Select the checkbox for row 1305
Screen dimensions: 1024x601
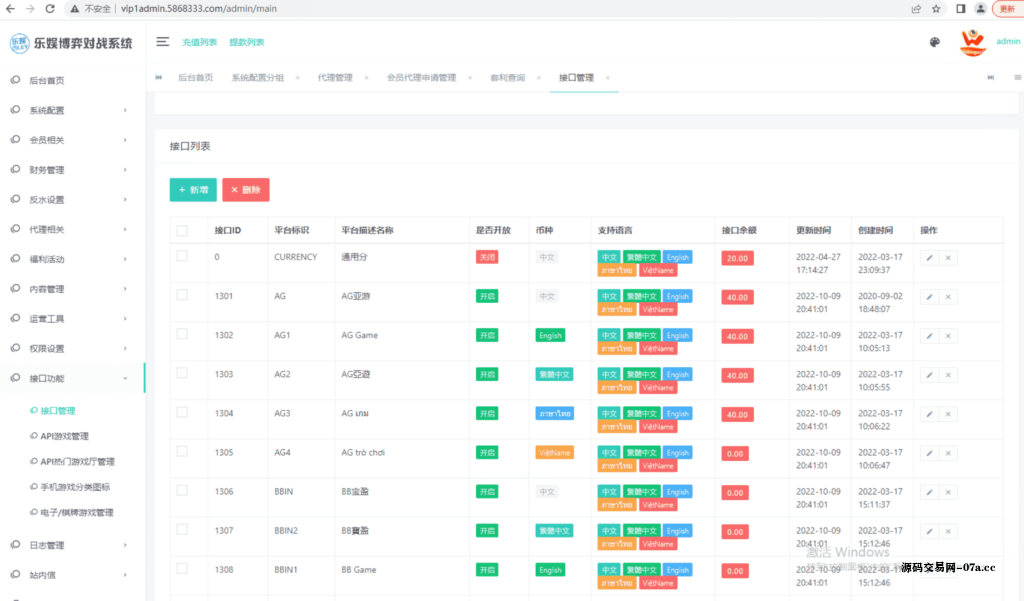[x=182, y=451]
